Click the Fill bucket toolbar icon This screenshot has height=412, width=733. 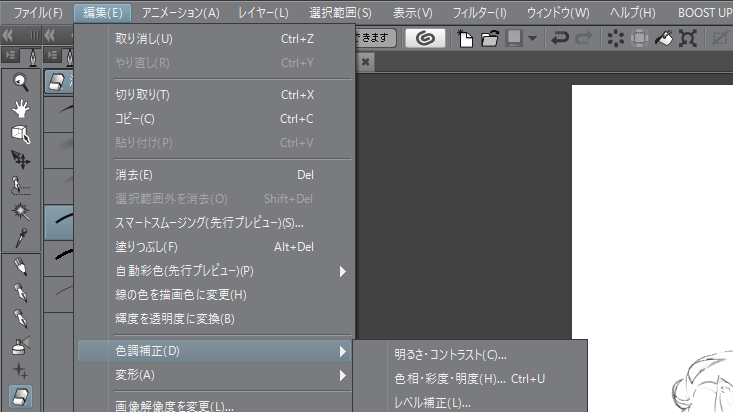[665, 39]
